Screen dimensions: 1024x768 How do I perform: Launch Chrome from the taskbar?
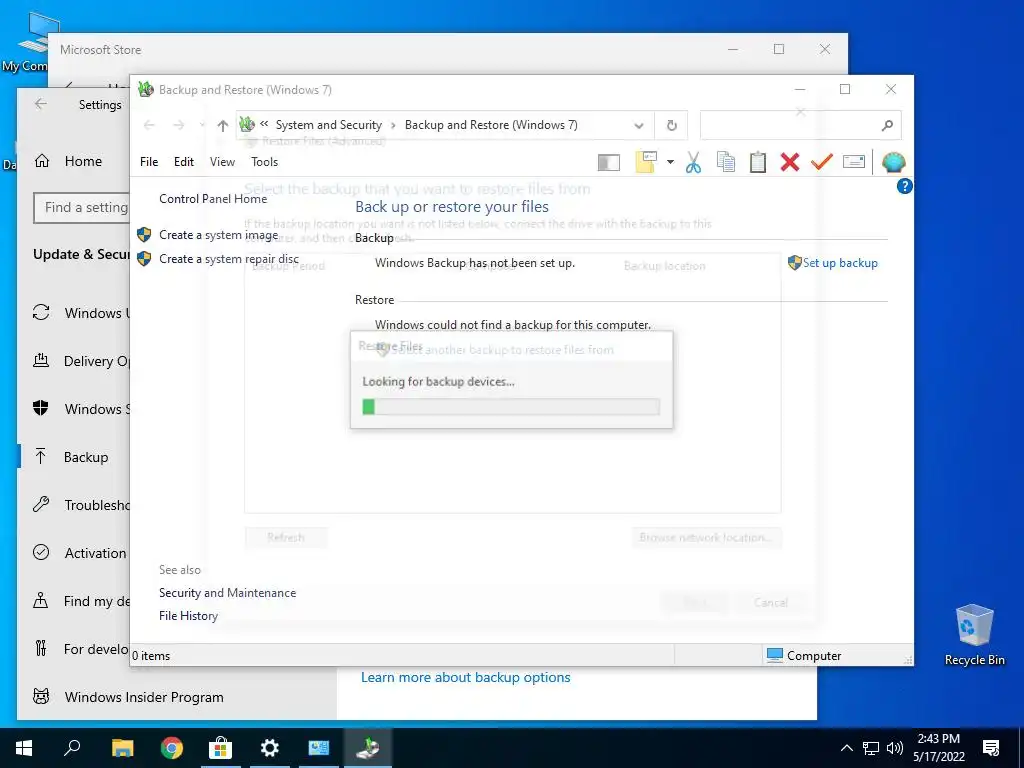click(172, 748)
